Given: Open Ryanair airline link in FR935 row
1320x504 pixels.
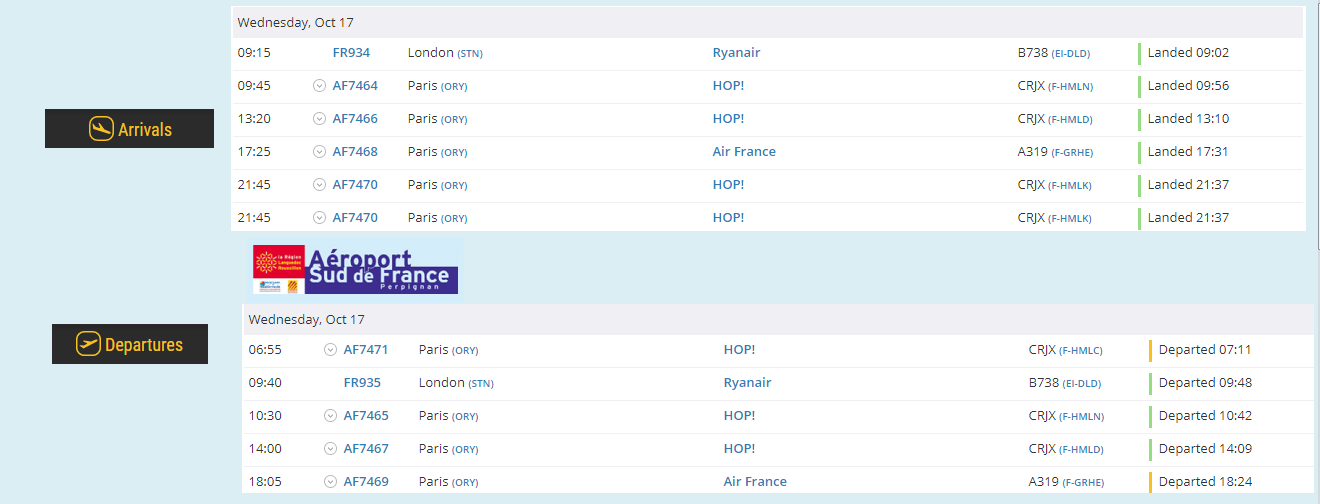Looking at the screenshot, I should point(748,383).
